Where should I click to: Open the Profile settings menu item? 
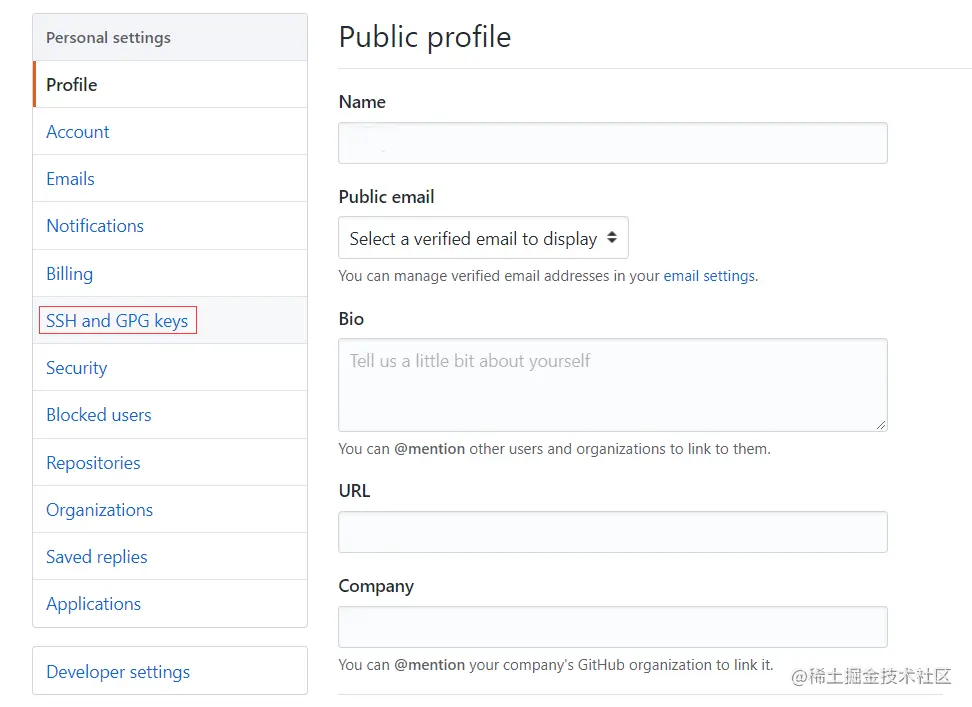point(72,85)
